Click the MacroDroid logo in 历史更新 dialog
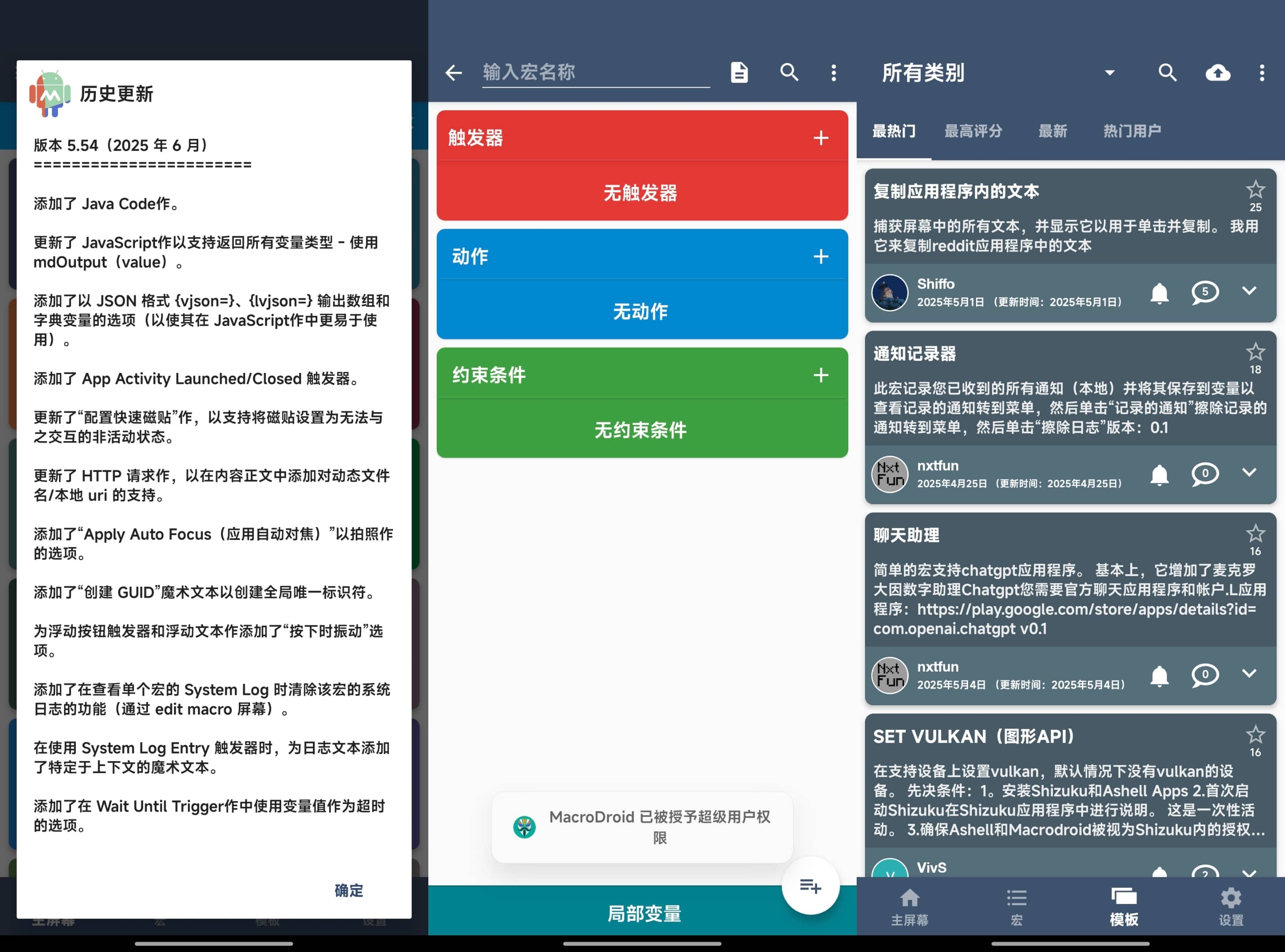 [50, 93]
